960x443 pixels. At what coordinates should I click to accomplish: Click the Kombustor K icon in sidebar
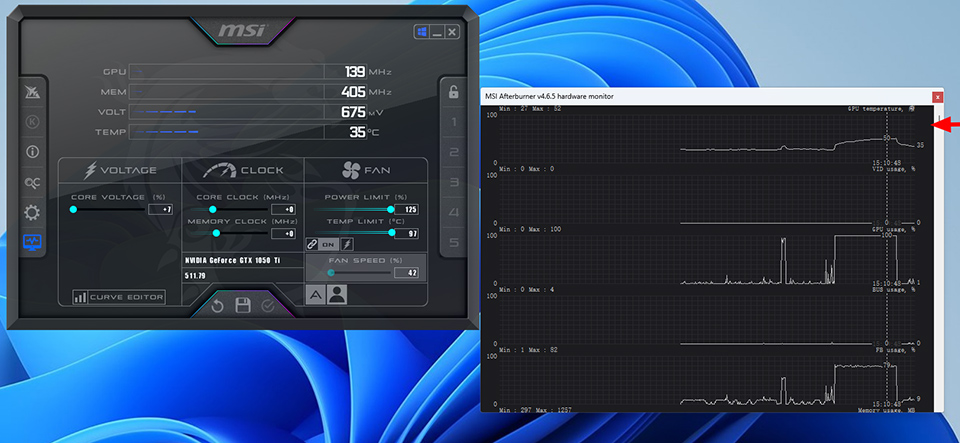click(x=33, y=122)
